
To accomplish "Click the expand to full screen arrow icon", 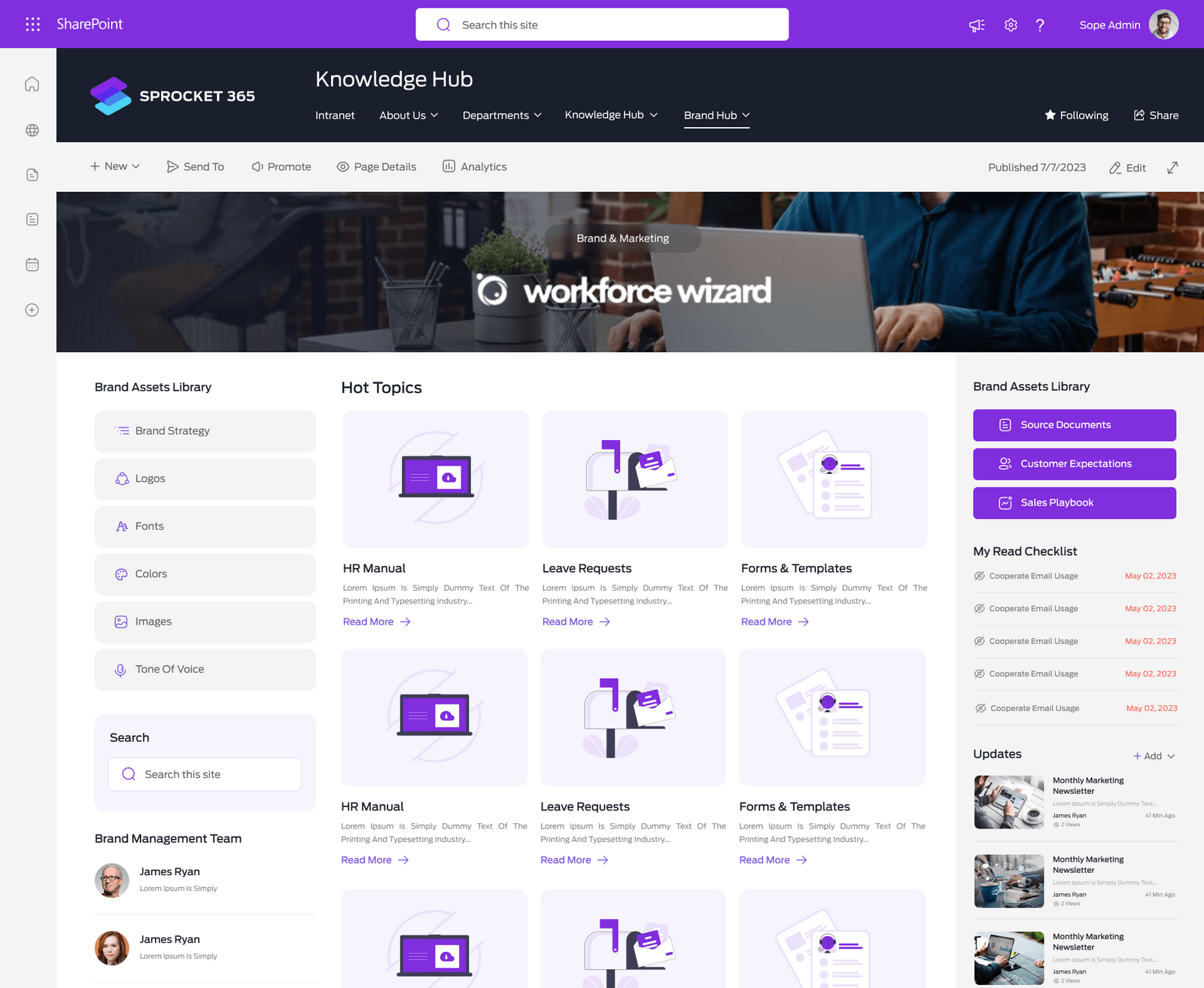I will coord(1172,167).
